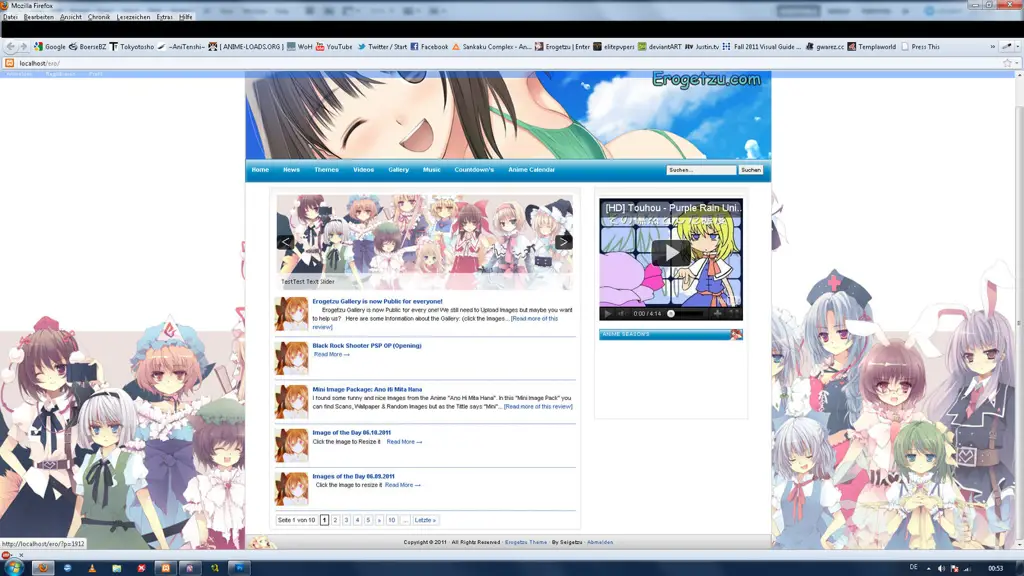Open the Windows Start menu
This screenshot has width=1024, height=576.
[13, 568]
